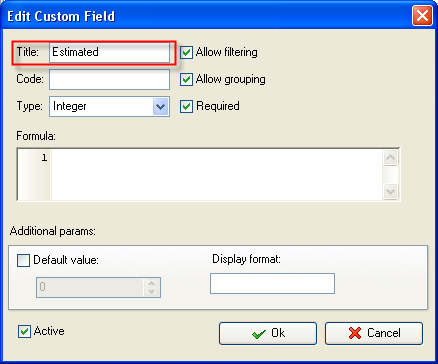This screenshot has height=364, width=438.
Task: Decrease default value with spinner down arrow
Action: (x=152, y=291)
